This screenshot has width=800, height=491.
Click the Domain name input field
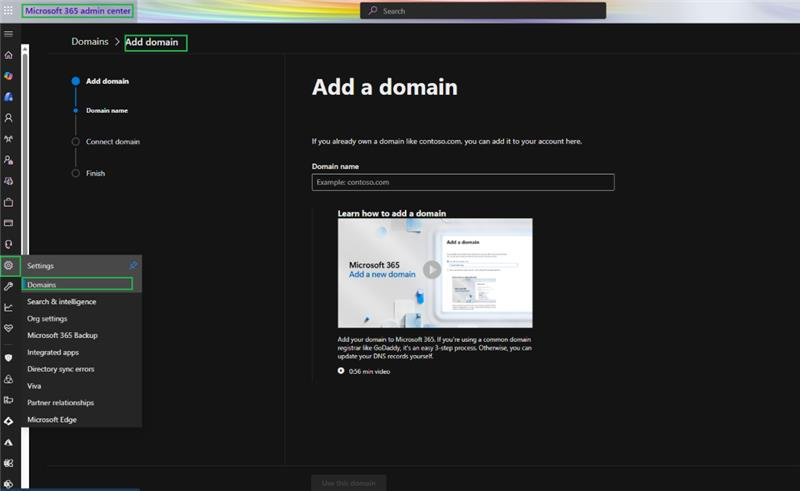tap(463, 182)
